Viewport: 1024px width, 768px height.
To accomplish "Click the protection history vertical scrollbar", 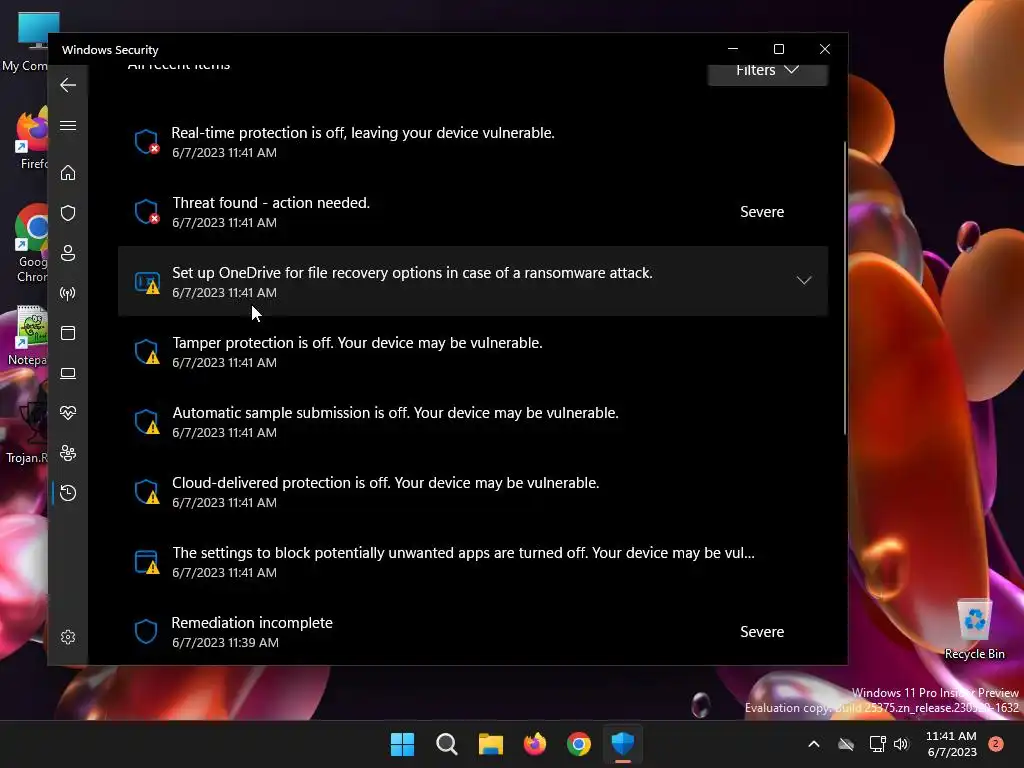I will click(845, 287).
